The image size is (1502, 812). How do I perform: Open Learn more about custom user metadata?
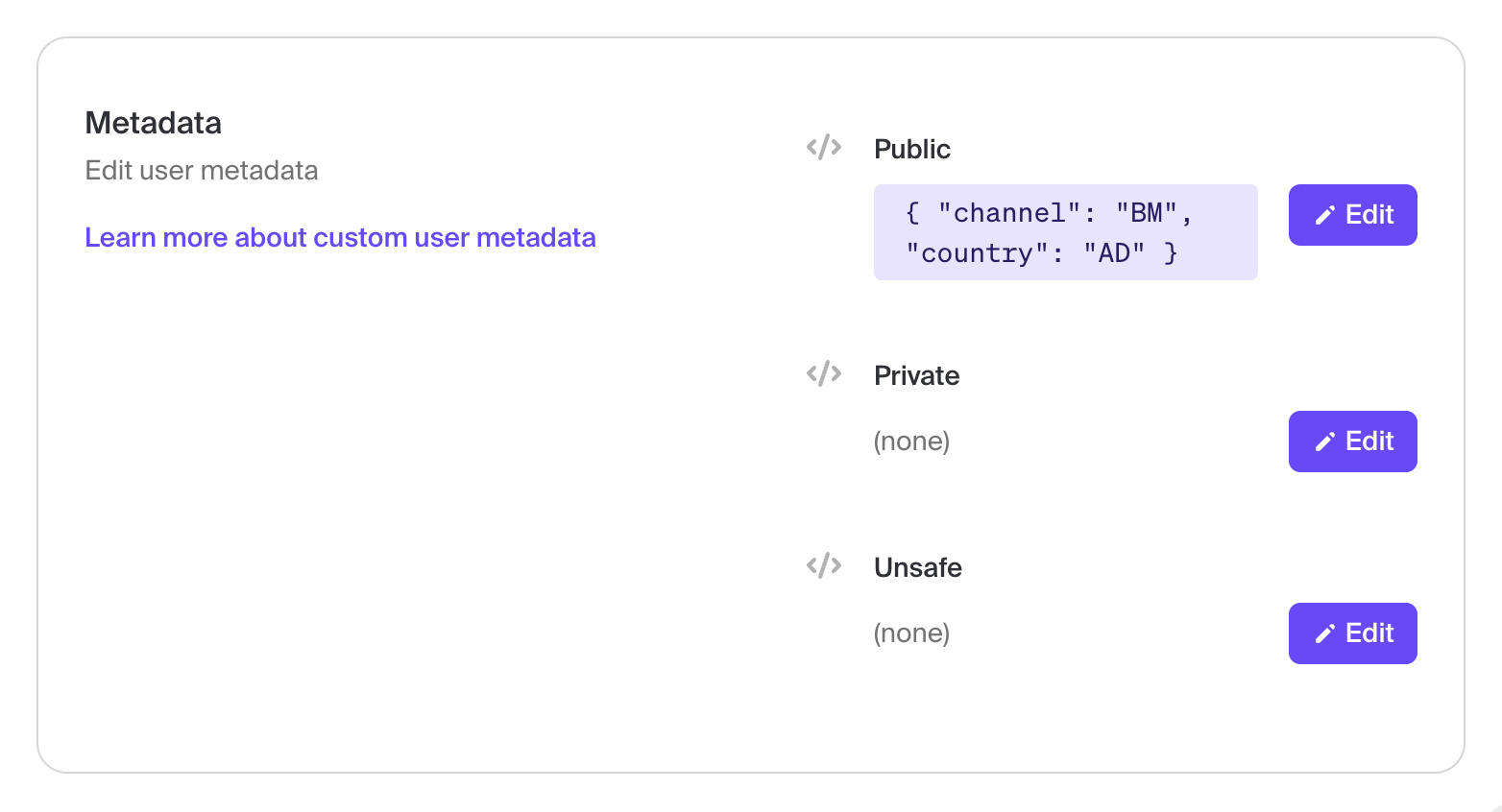(340, 237)
